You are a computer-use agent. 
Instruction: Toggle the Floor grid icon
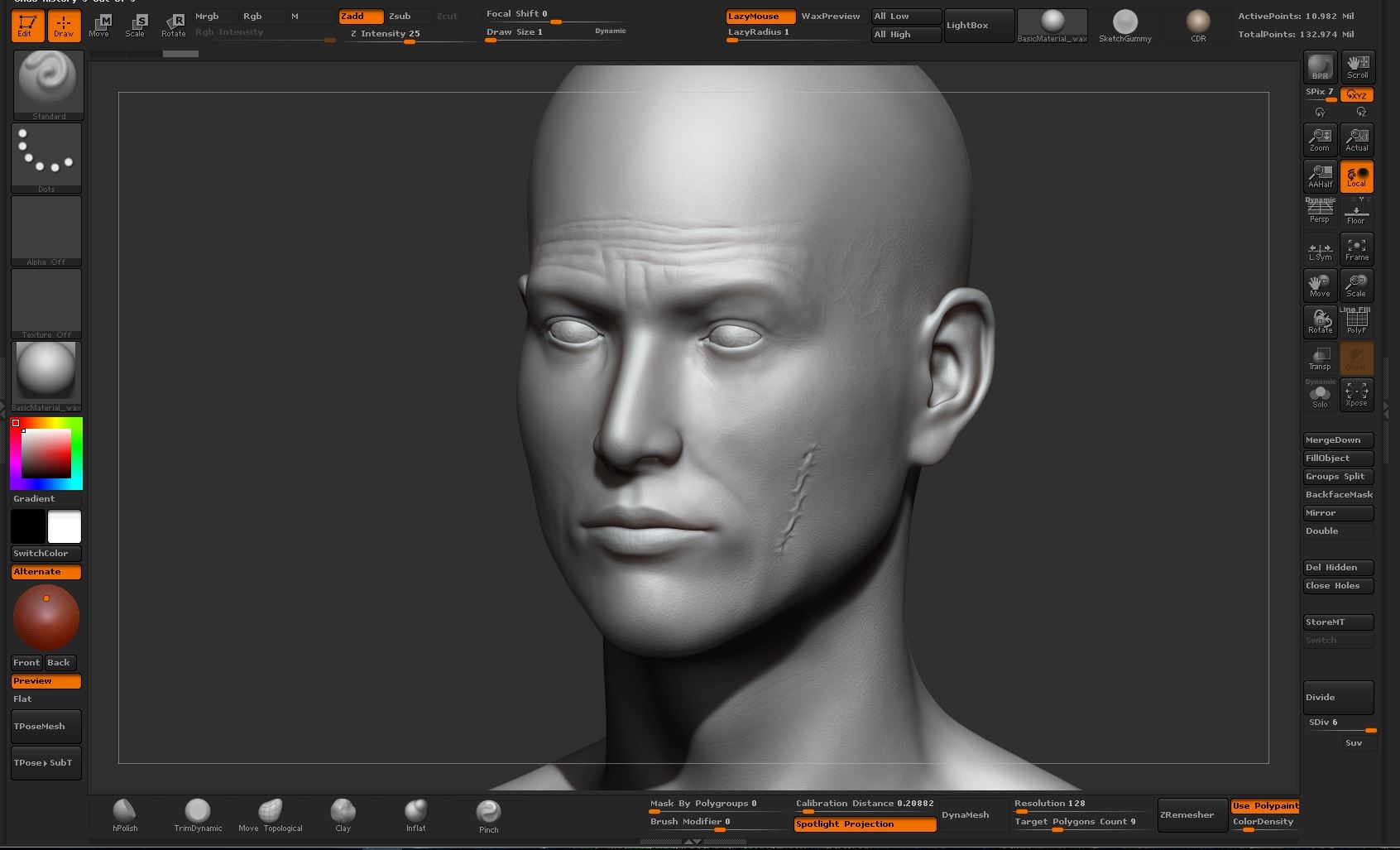tap(1357, 213)
